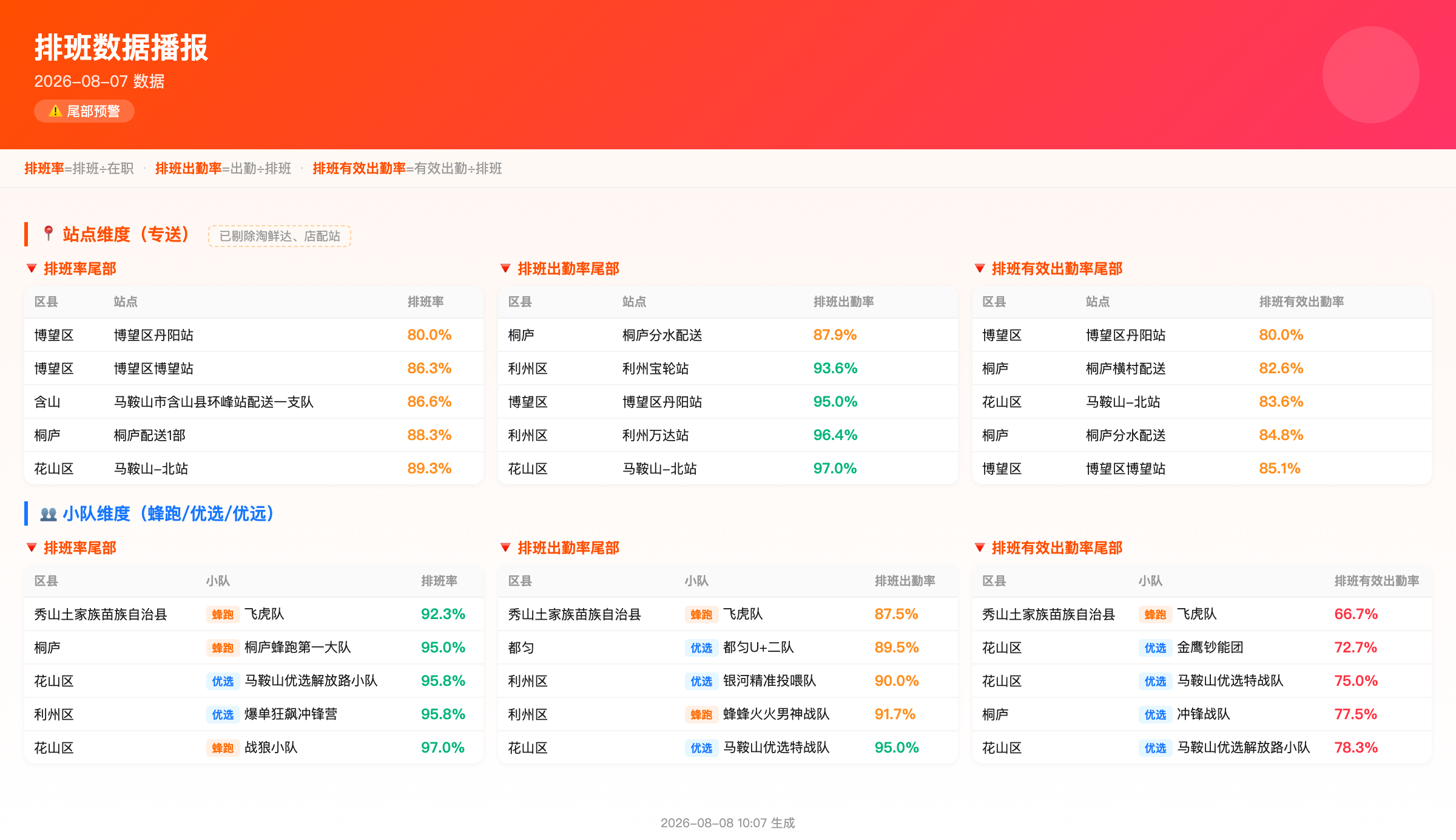Click the 优选 tag next to 银河精准投喂队
1456x840 pixels.
click(x=701, y=681)
